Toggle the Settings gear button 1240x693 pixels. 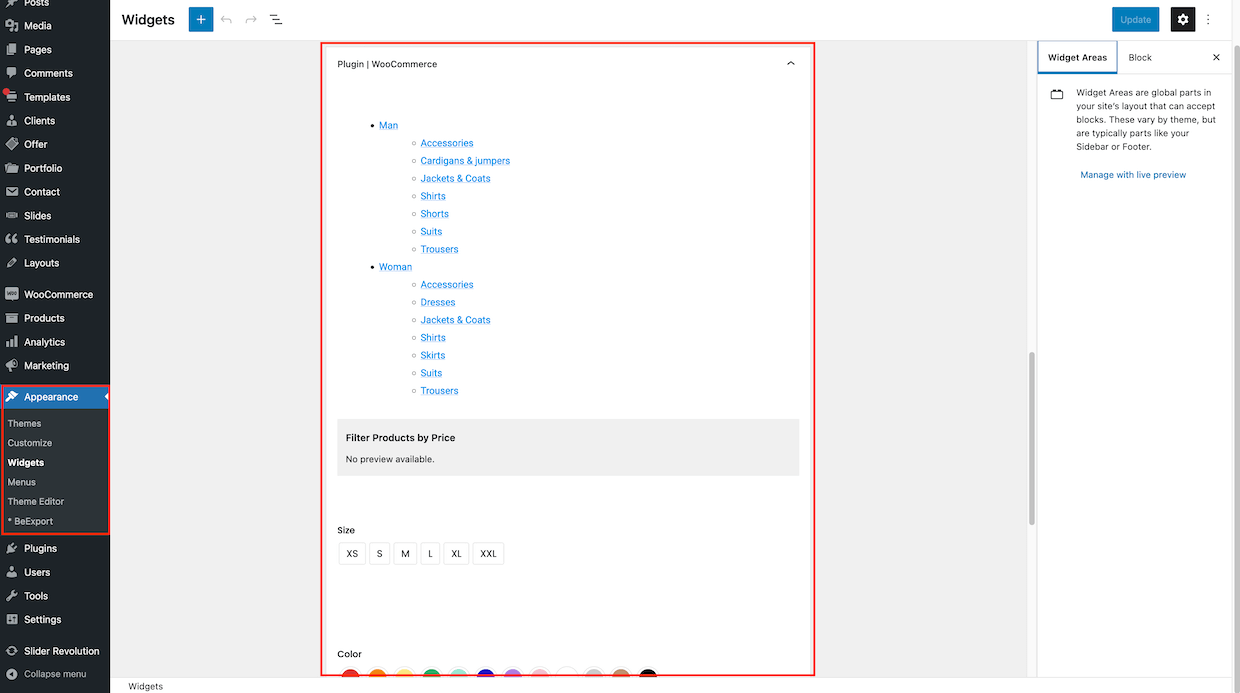tap(1183, 19)
